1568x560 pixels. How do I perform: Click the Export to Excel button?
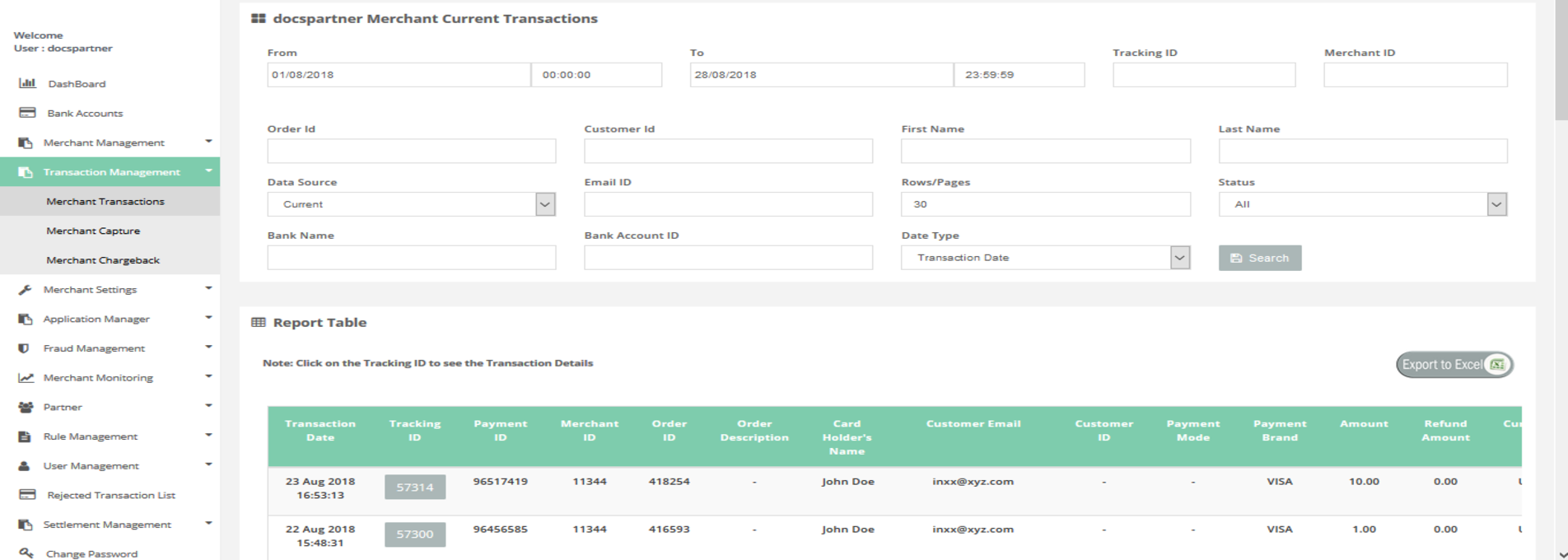[1454, 365]
